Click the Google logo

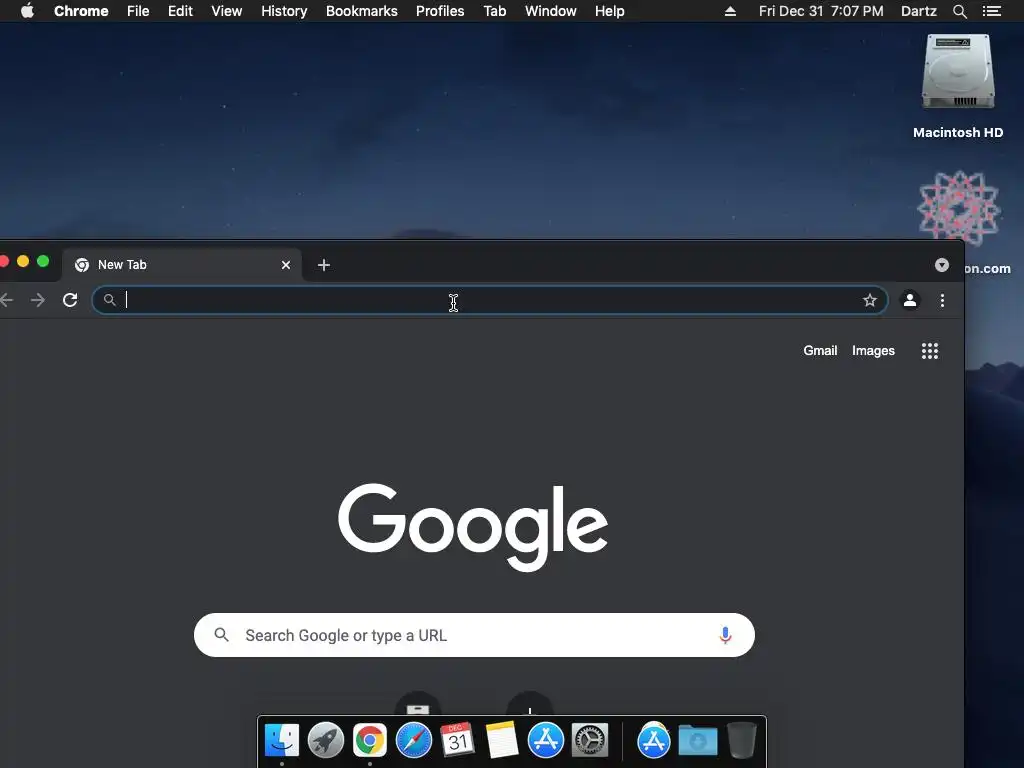(473, 526)
